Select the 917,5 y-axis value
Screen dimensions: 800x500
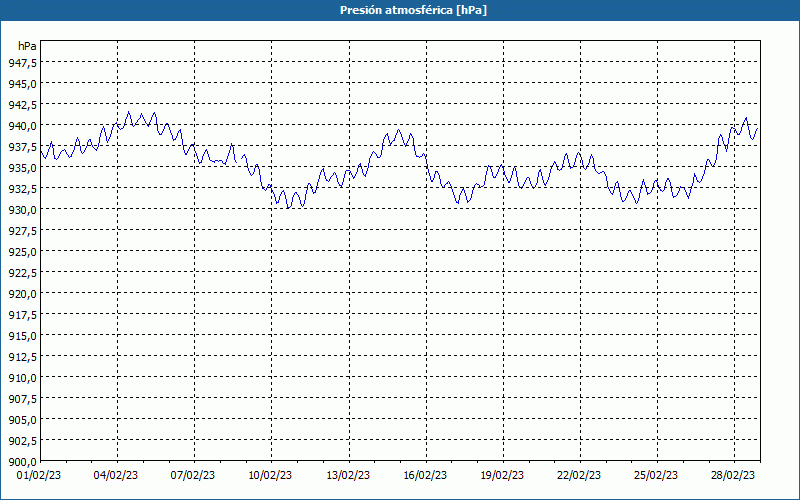click(22, 314)
